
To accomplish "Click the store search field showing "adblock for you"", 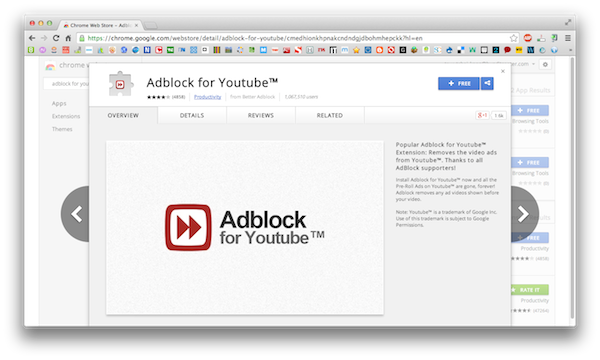I will click(66, 83).
